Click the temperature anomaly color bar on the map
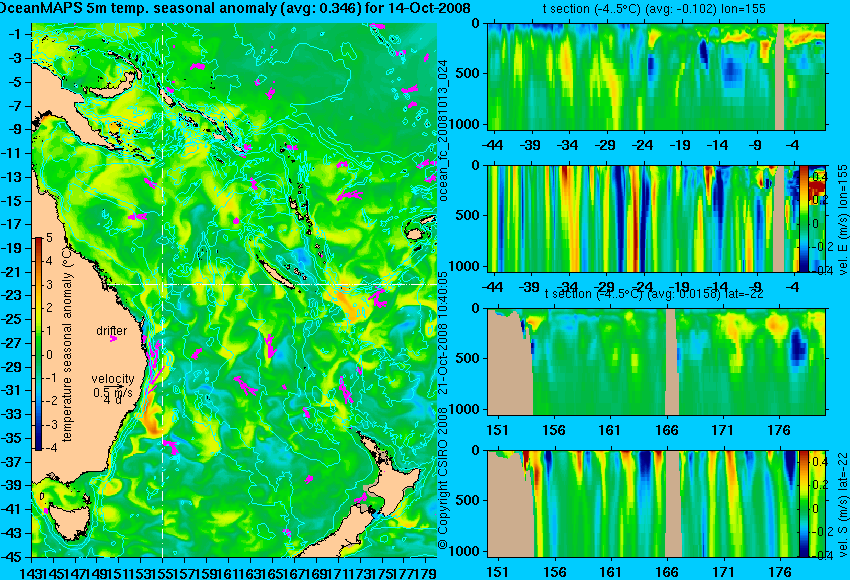The height and width of the screenshot is (580, 850). pyautogui.click(x=38, y=344)
